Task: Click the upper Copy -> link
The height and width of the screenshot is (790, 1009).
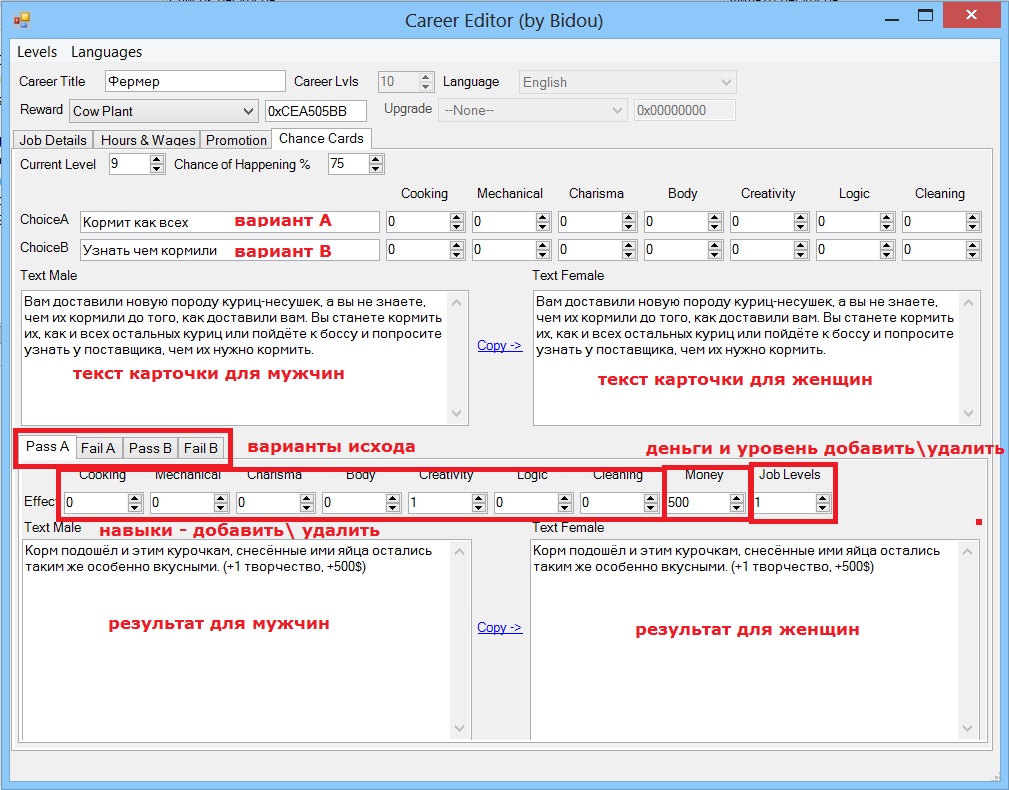Action: pyautogui.click(x=499, y=346)
